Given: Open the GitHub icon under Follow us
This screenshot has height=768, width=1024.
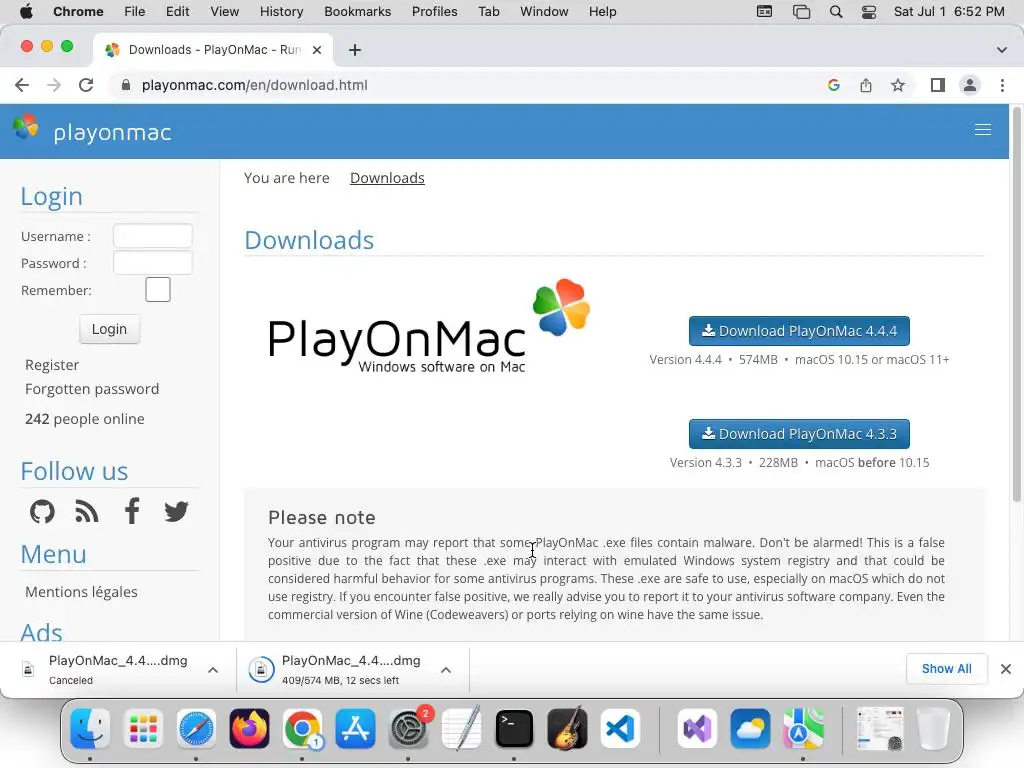Looking at the screenshot, I should coord(42,511).
